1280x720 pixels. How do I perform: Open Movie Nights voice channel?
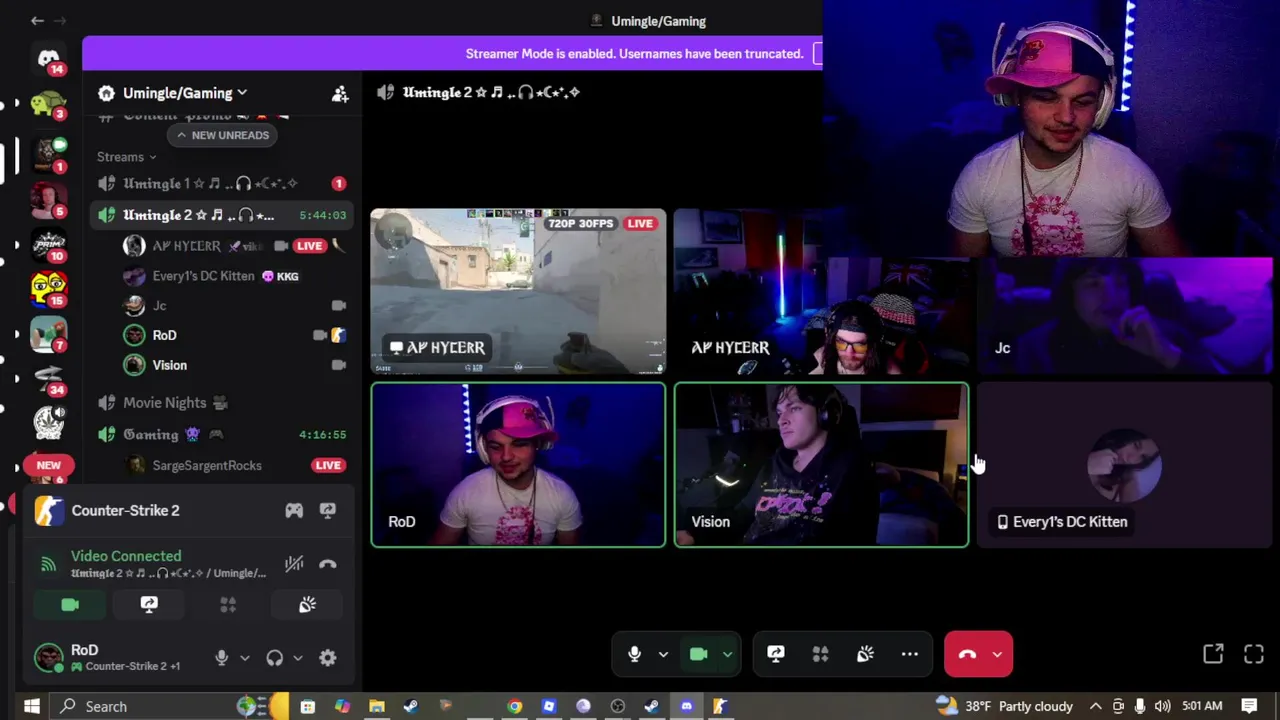coord(221,402)
